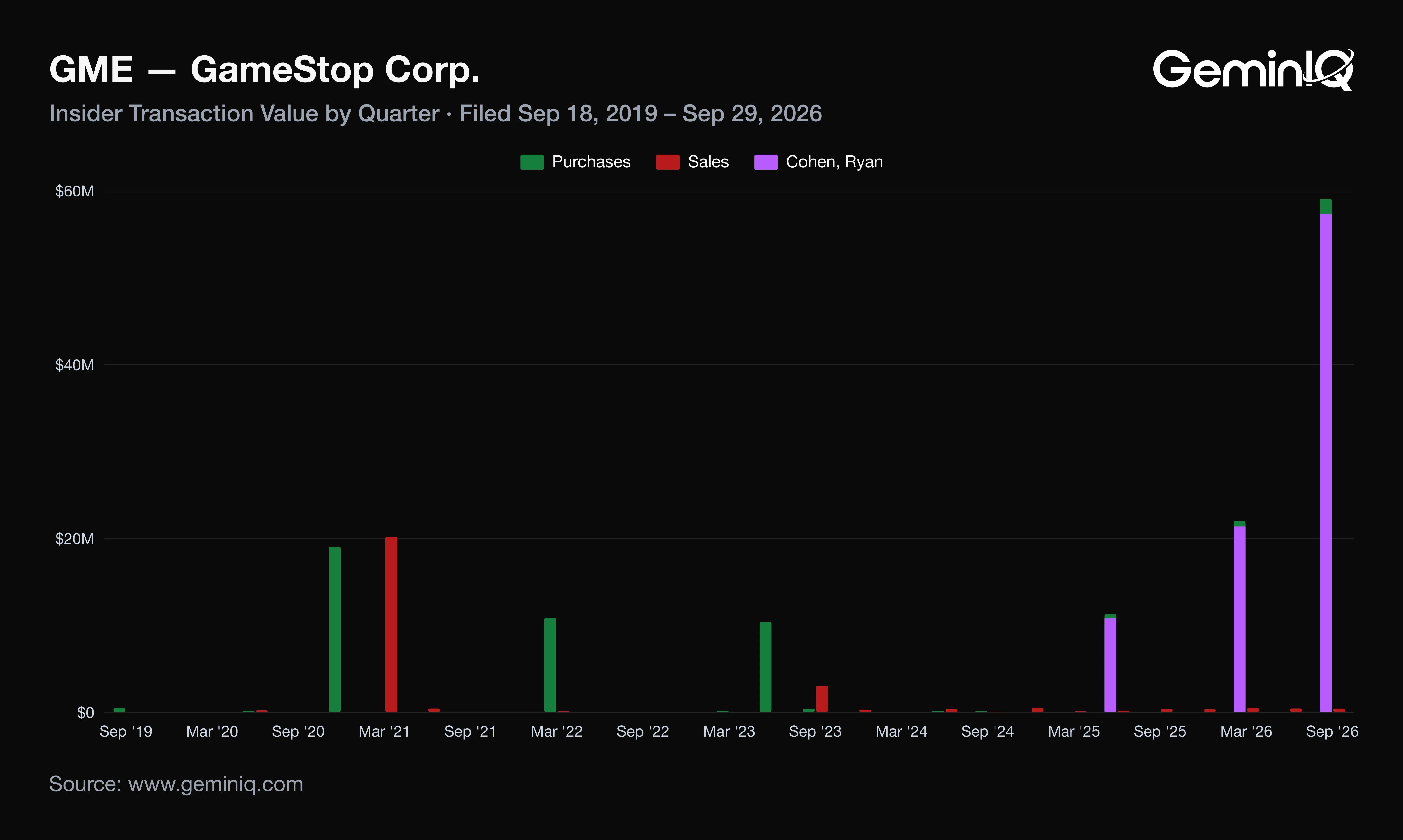Viewport: 1403px width, 840px height.
Task: Click the Mar '24 axis label
Action: click(901, 731)
